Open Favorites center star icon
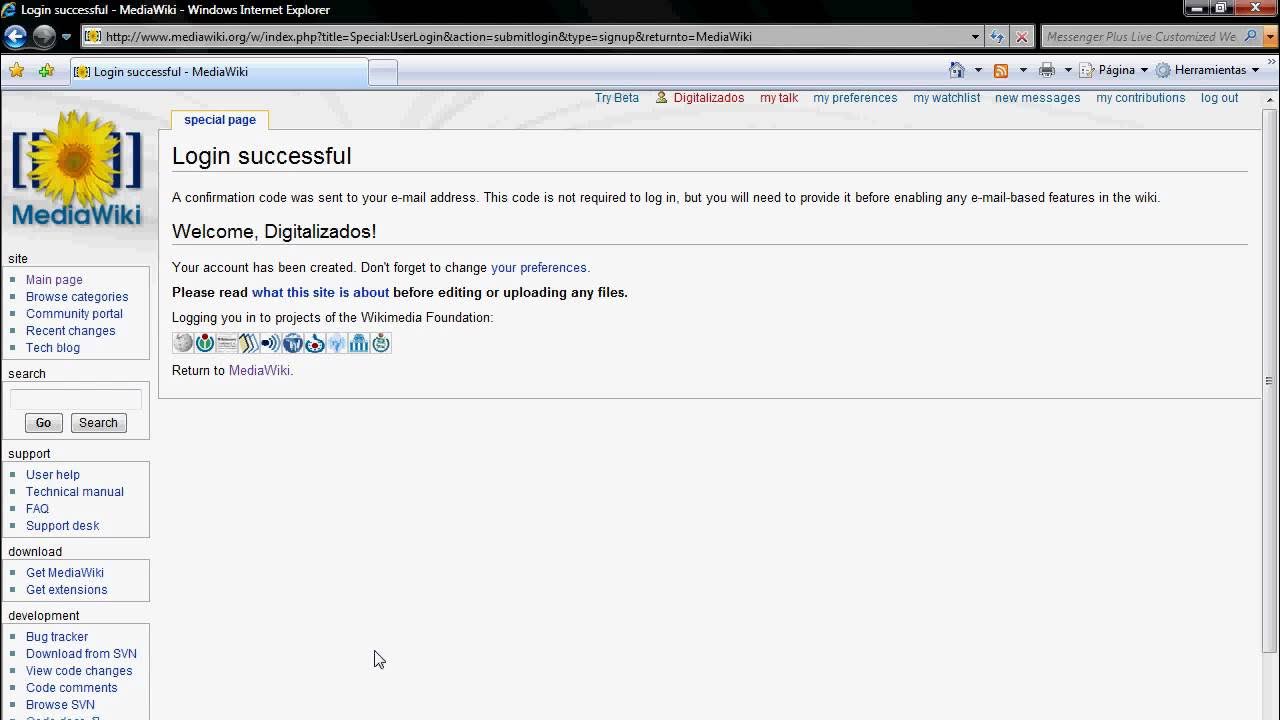The height and width of the screenshot is (720, 1280). (16, 70)
